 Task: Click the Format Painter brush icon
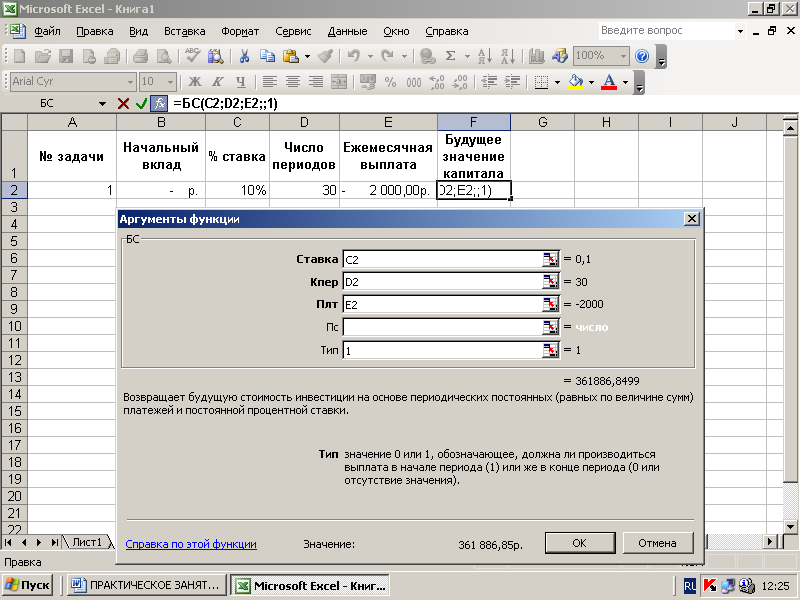[325, 56]
